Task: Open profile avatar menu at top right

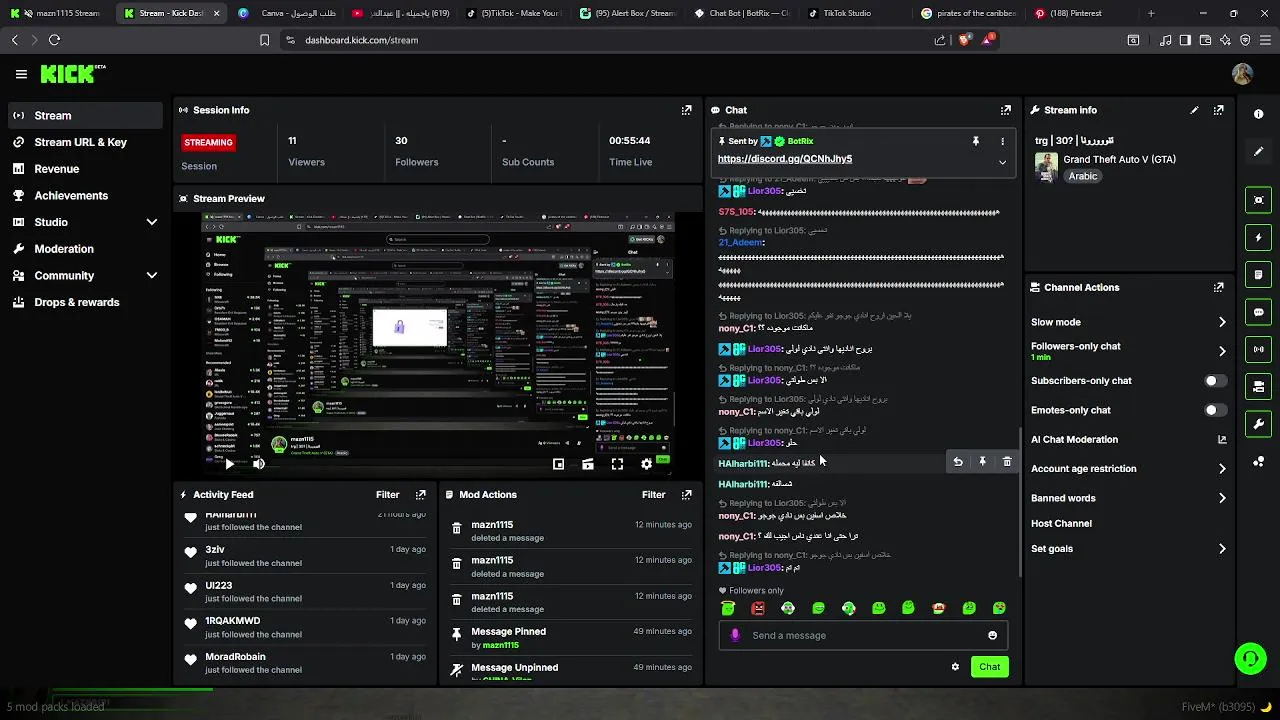Action: pyautogui.click(x=1242, y=74)
